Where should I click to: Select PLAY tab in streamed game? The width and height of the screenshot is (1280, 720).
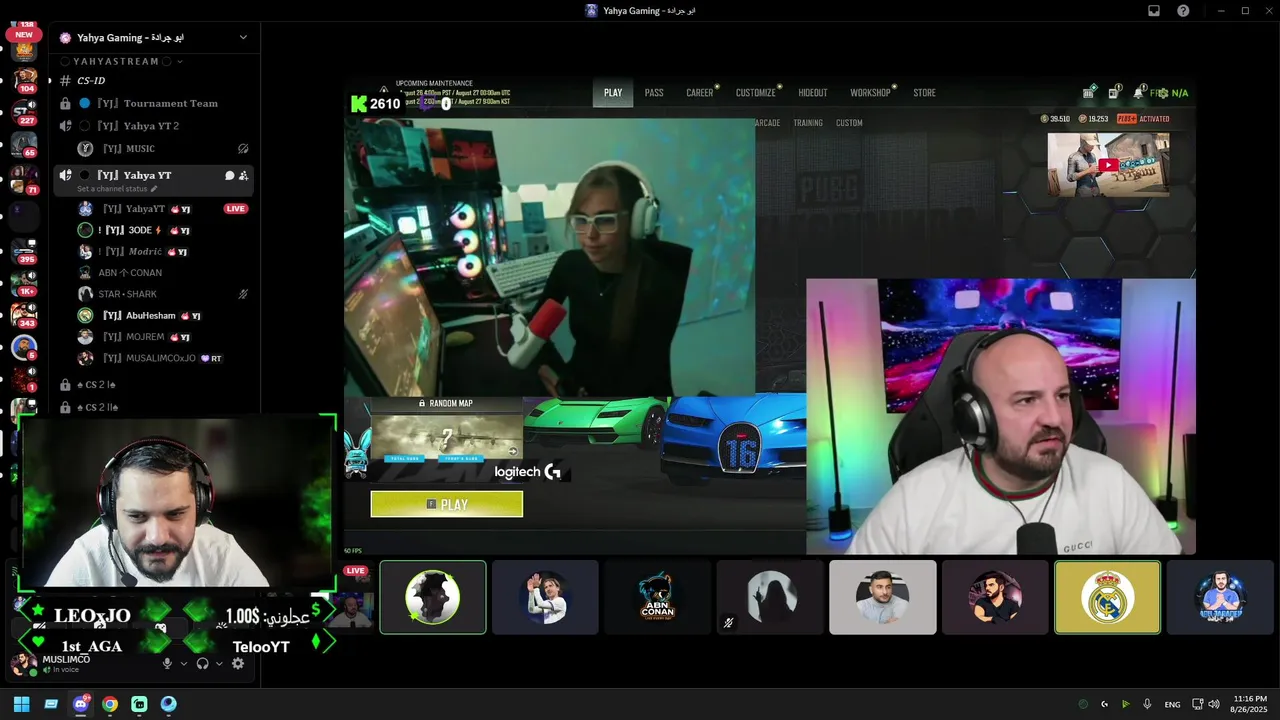[x=613, y=92]
